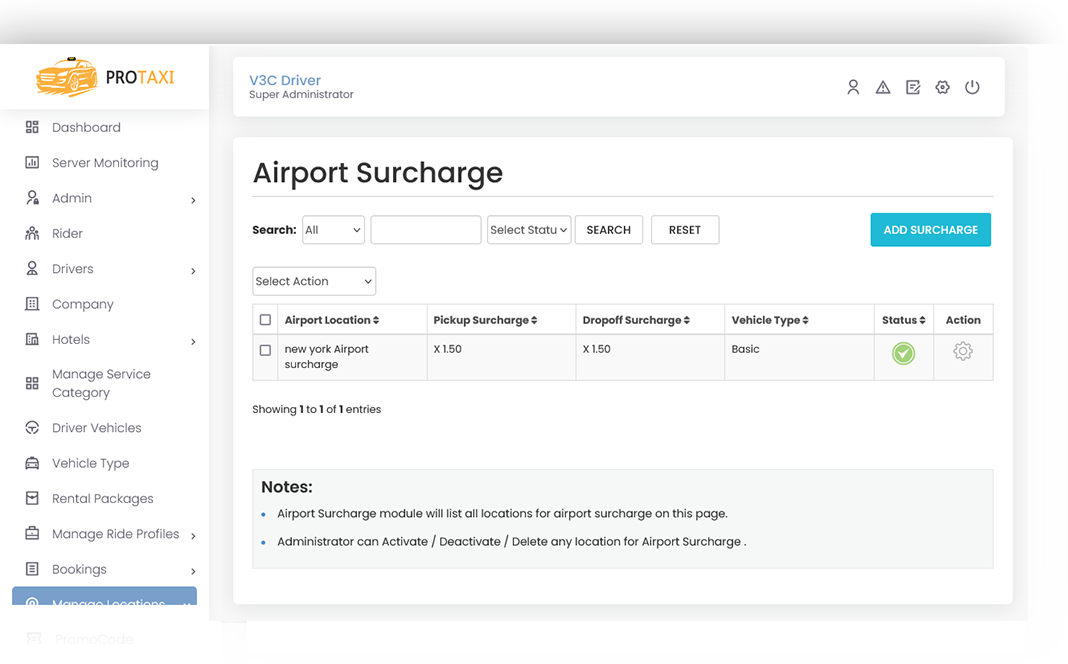Click the Company building icon in sidebar
This screenshot has height=664, width=1068.
pos(32,304)
